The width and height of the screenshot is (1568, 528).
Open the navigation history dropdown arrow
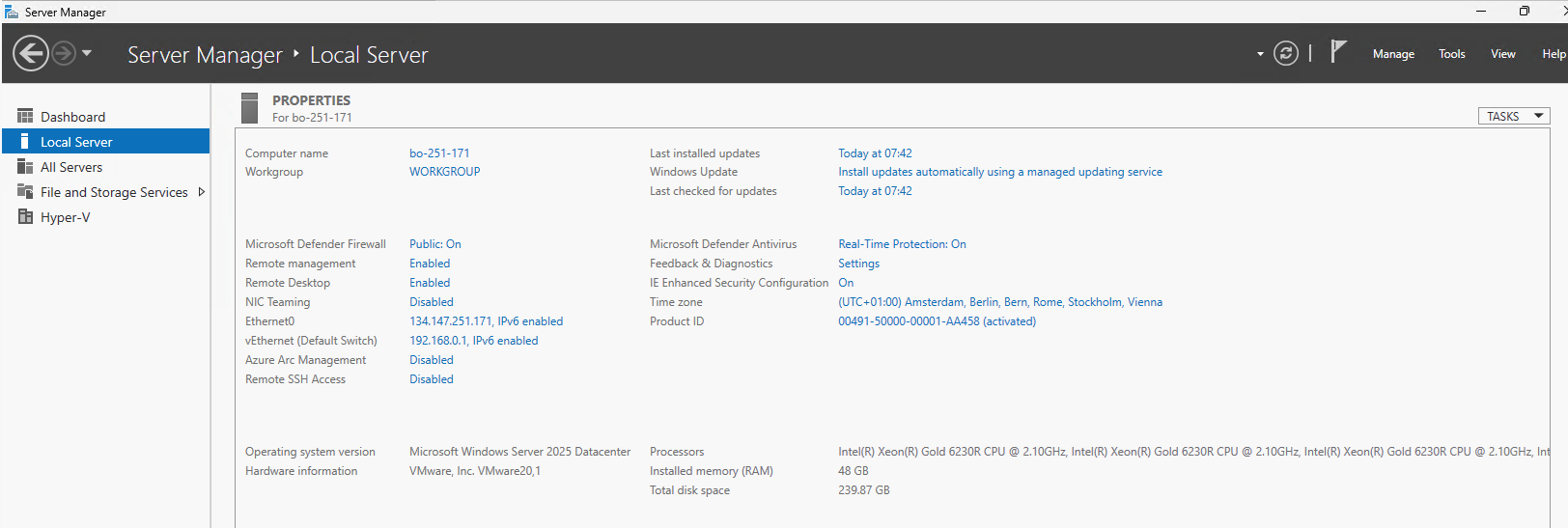tap(87, 53)
